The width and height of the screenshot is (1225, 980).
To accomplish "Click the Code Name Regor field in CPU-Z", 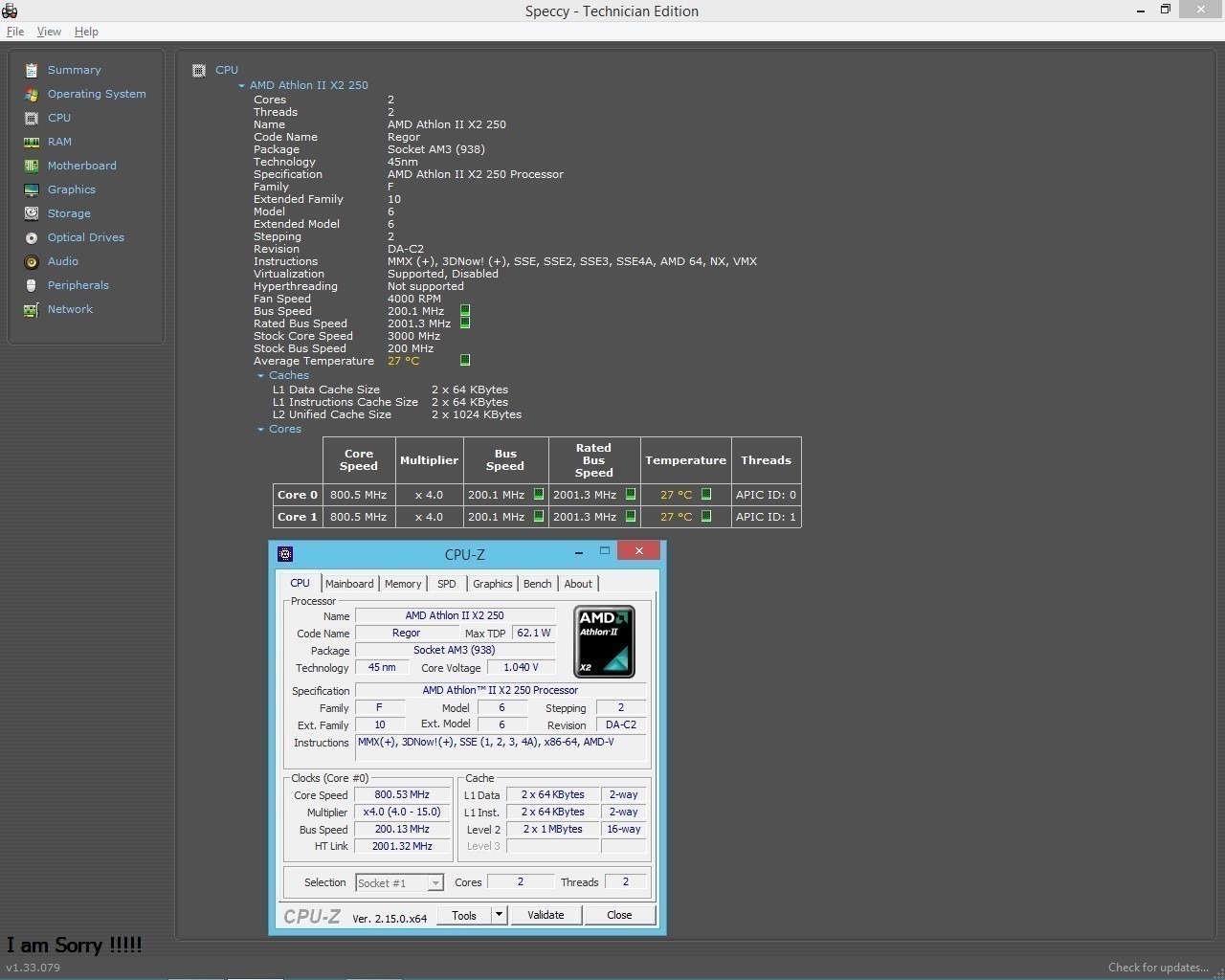I will [x=406, y=633].
